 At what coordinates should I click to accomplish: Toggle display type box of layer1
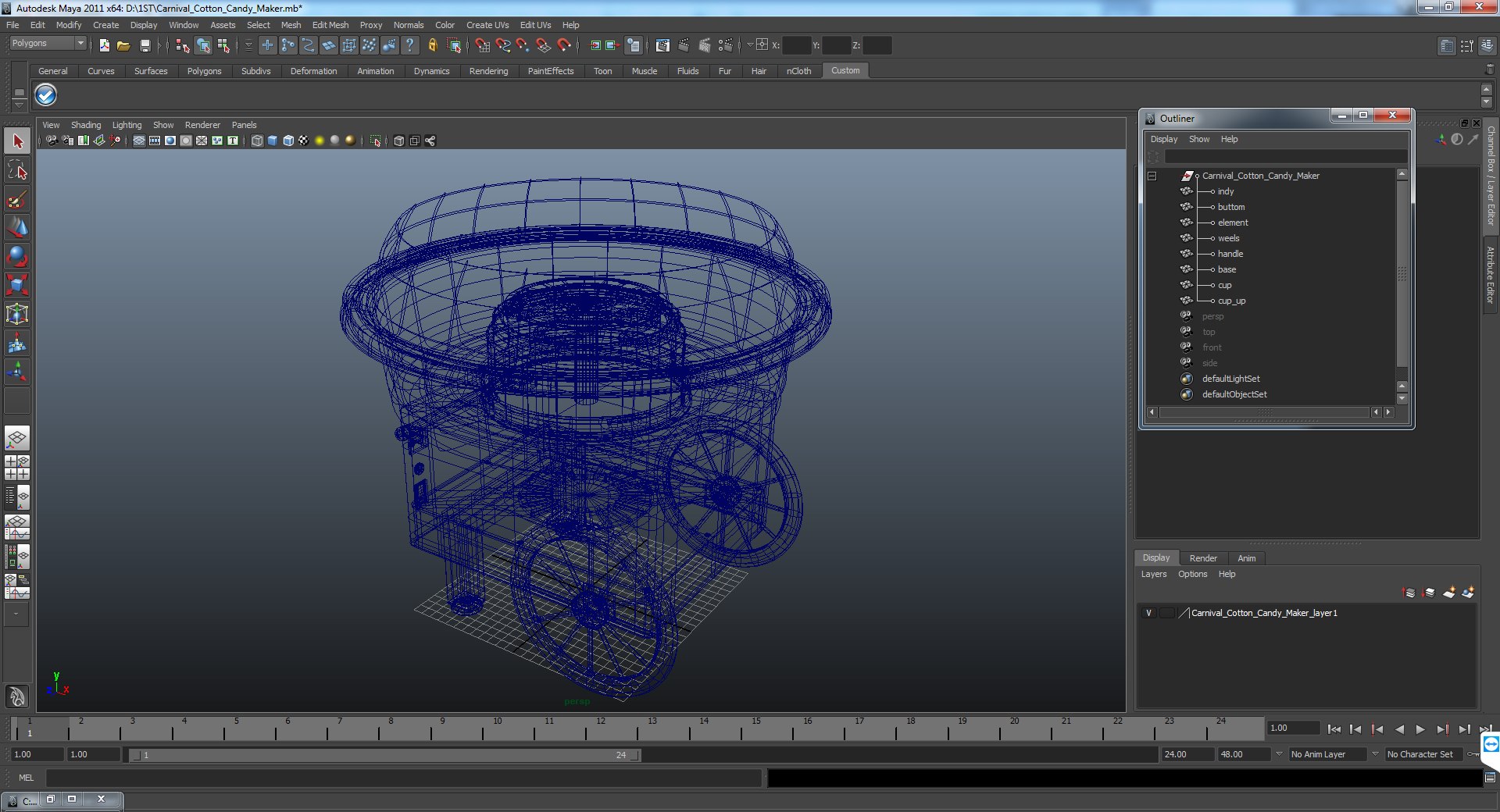point(1166,613)
